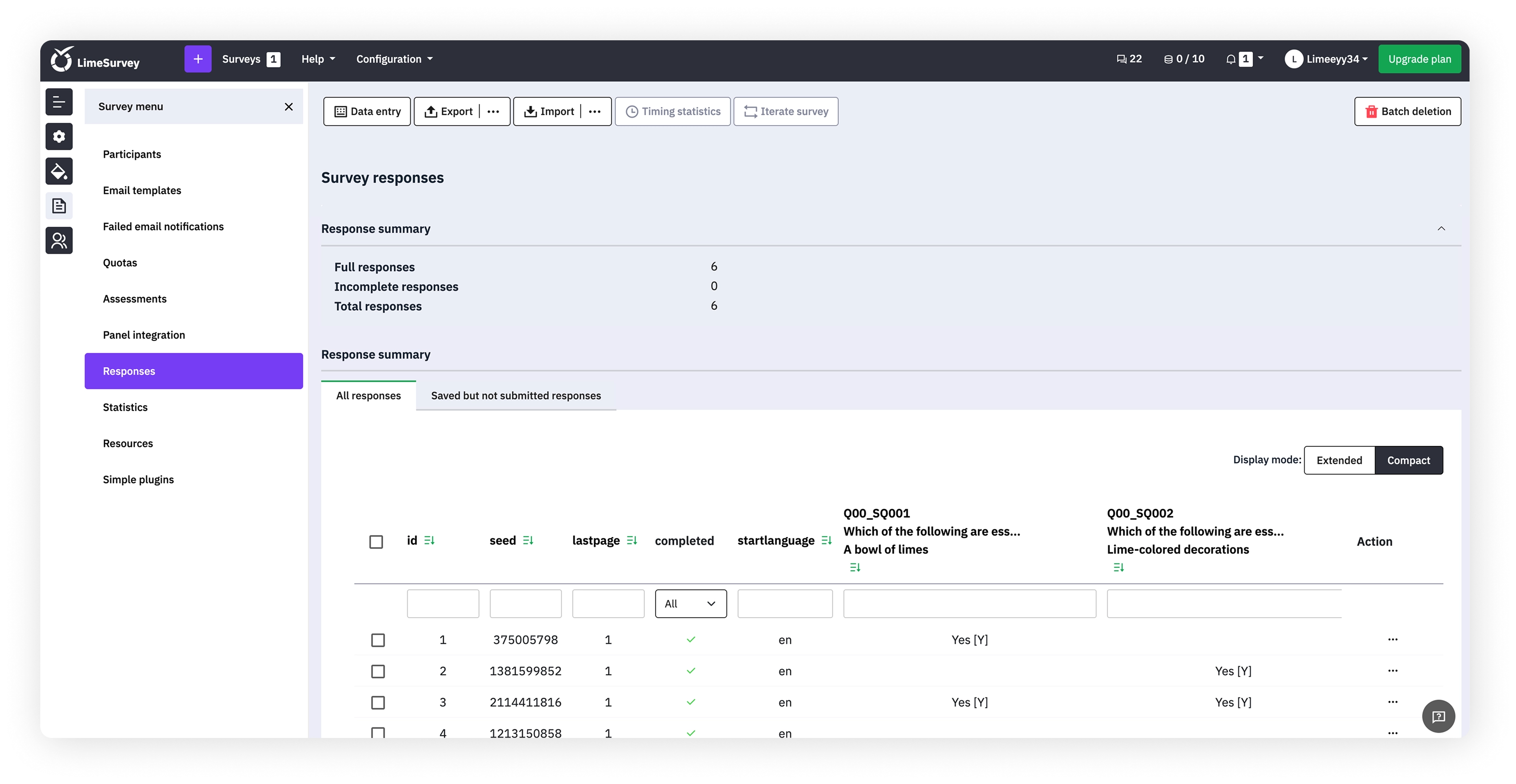1516x784 pixels.
Task: Tick the select-all checkbox in table header
Action: [376, 541]
